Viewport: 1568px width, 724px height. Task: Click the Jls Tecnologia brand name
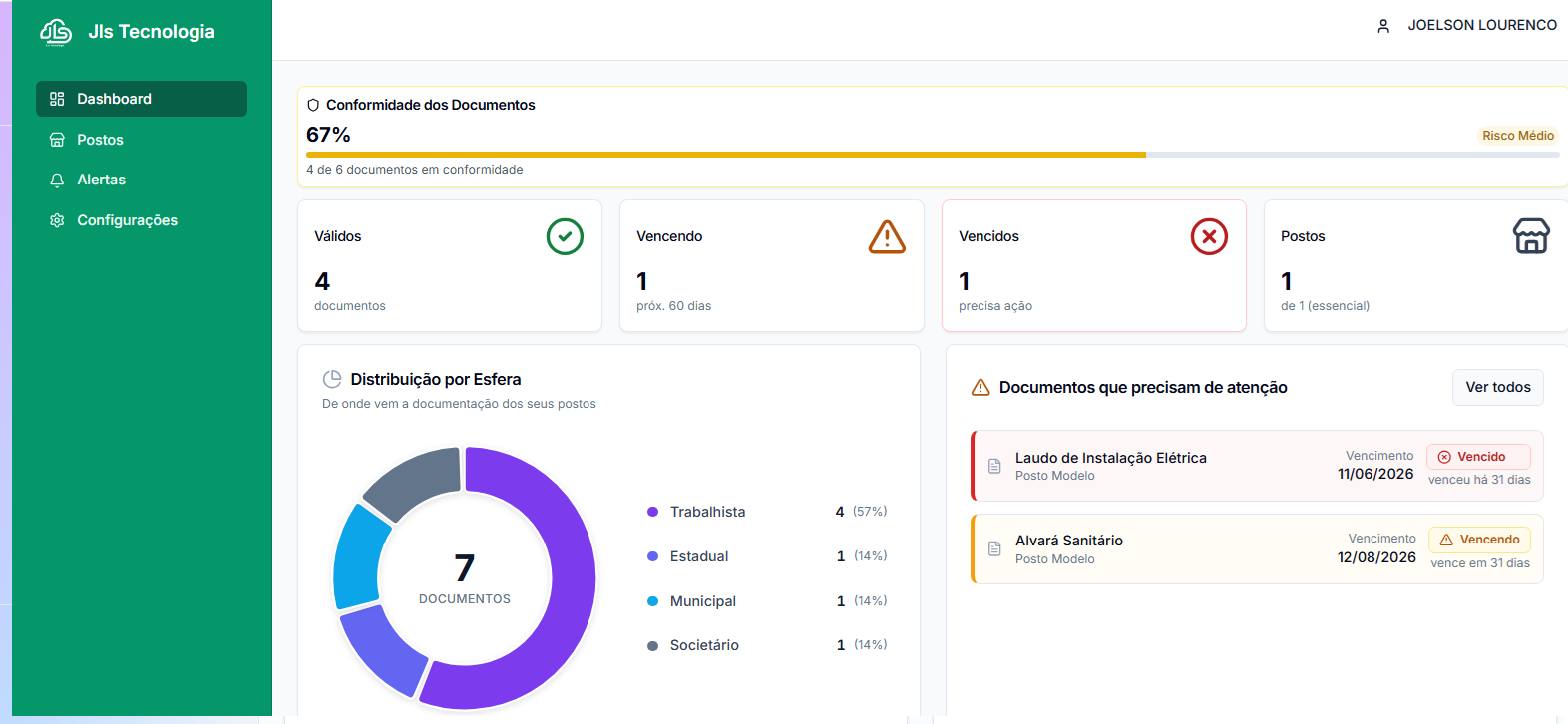click(152, 32)
